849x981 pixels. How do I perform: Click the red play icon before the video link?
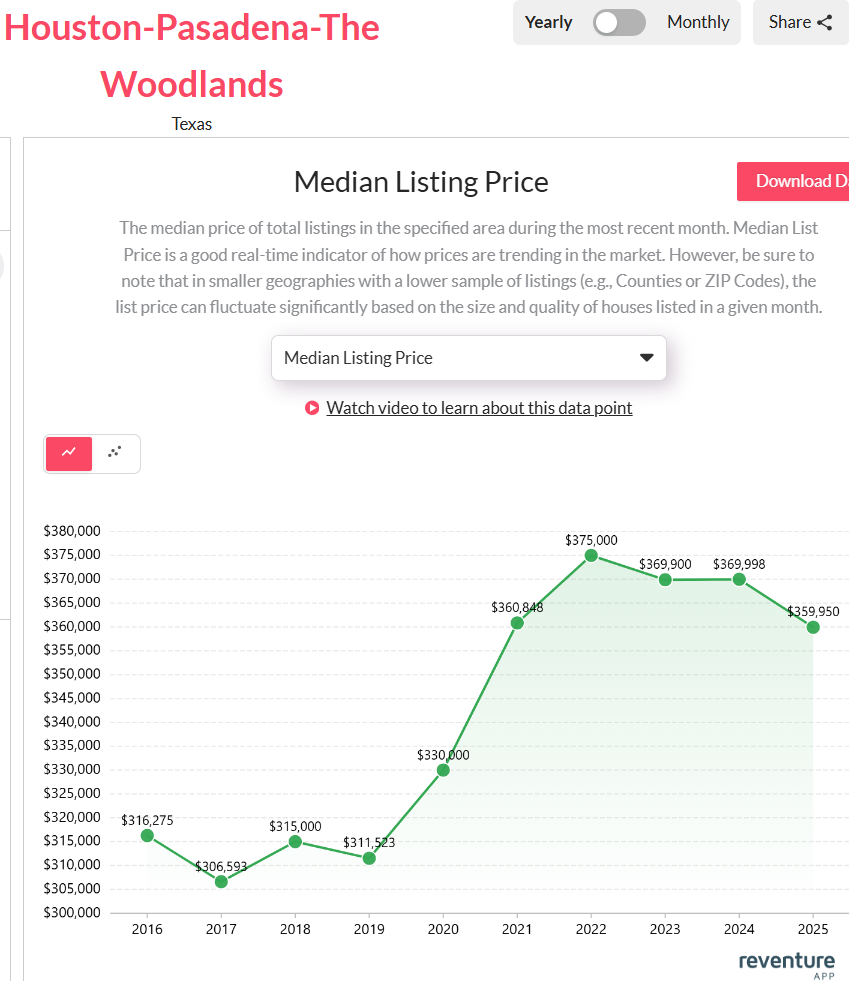(x=311, y=408)
